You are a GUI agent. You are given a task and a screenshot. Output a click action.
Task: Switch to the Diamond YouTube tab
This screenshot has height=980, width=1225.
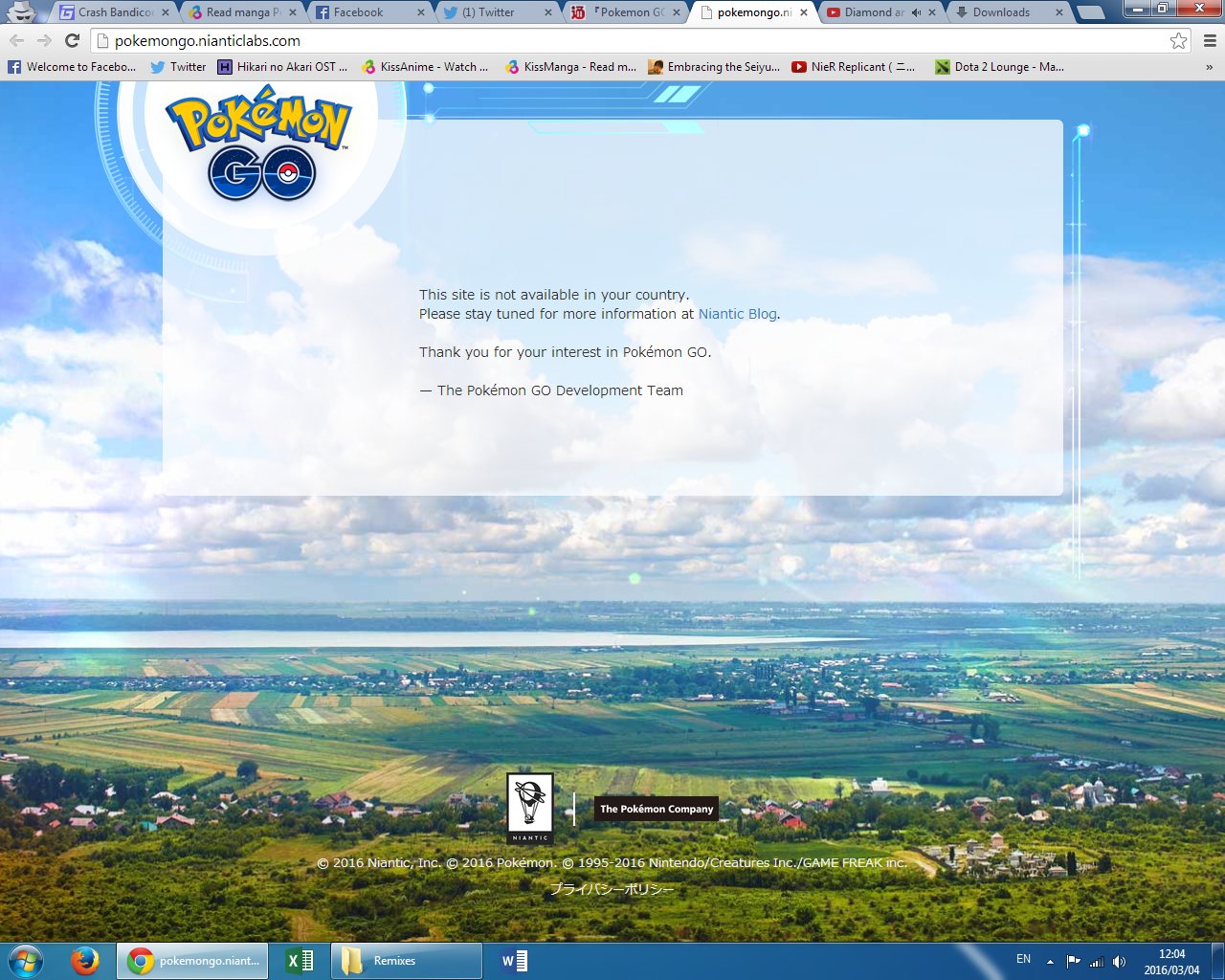[x=875, y=12]
